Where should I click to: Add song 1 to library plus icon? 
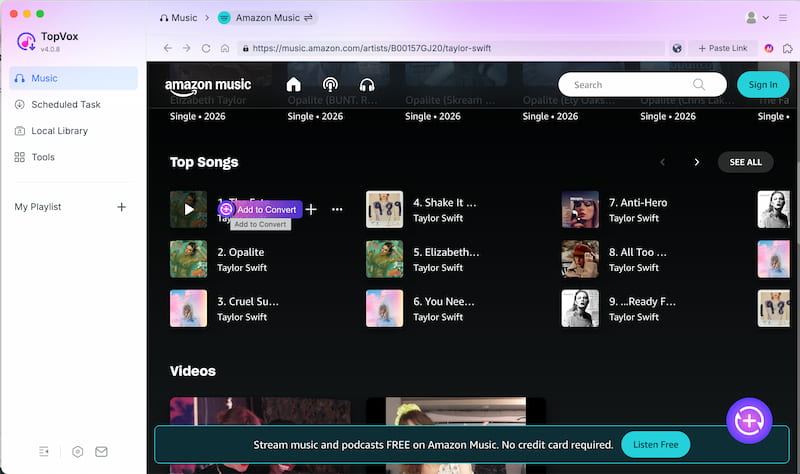point(311,209)
